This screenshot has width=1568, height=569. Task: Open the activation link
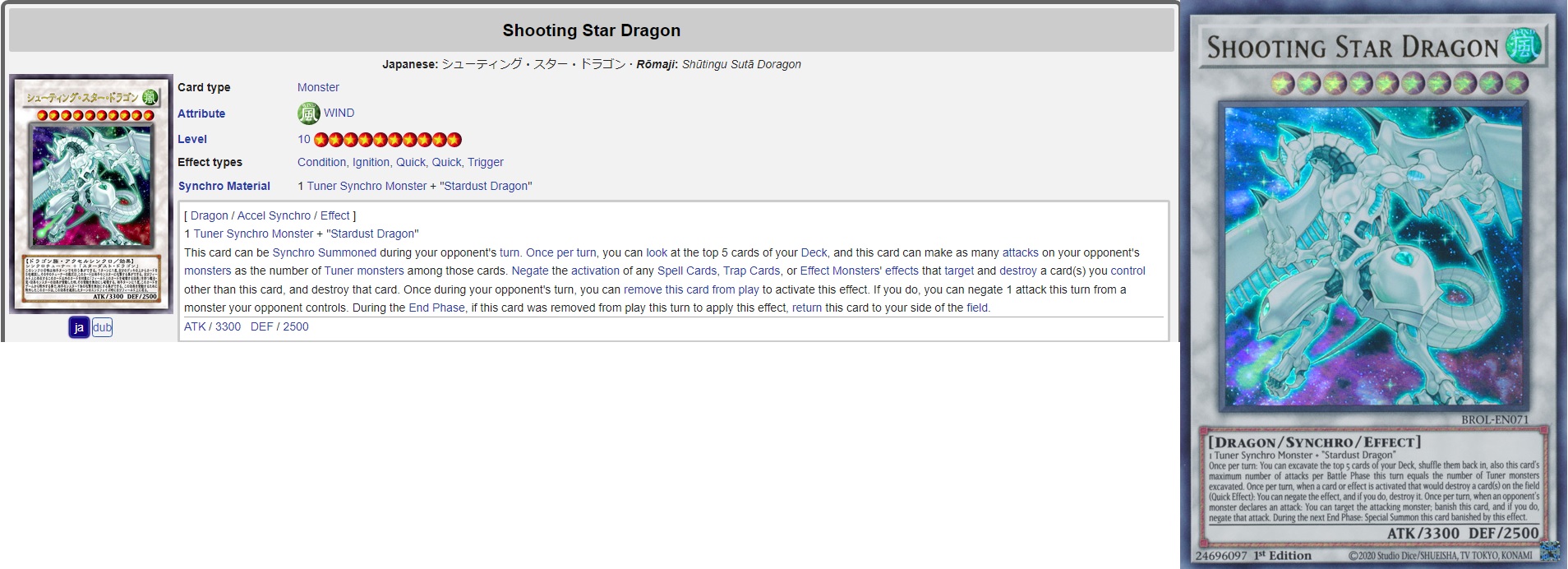595,271
